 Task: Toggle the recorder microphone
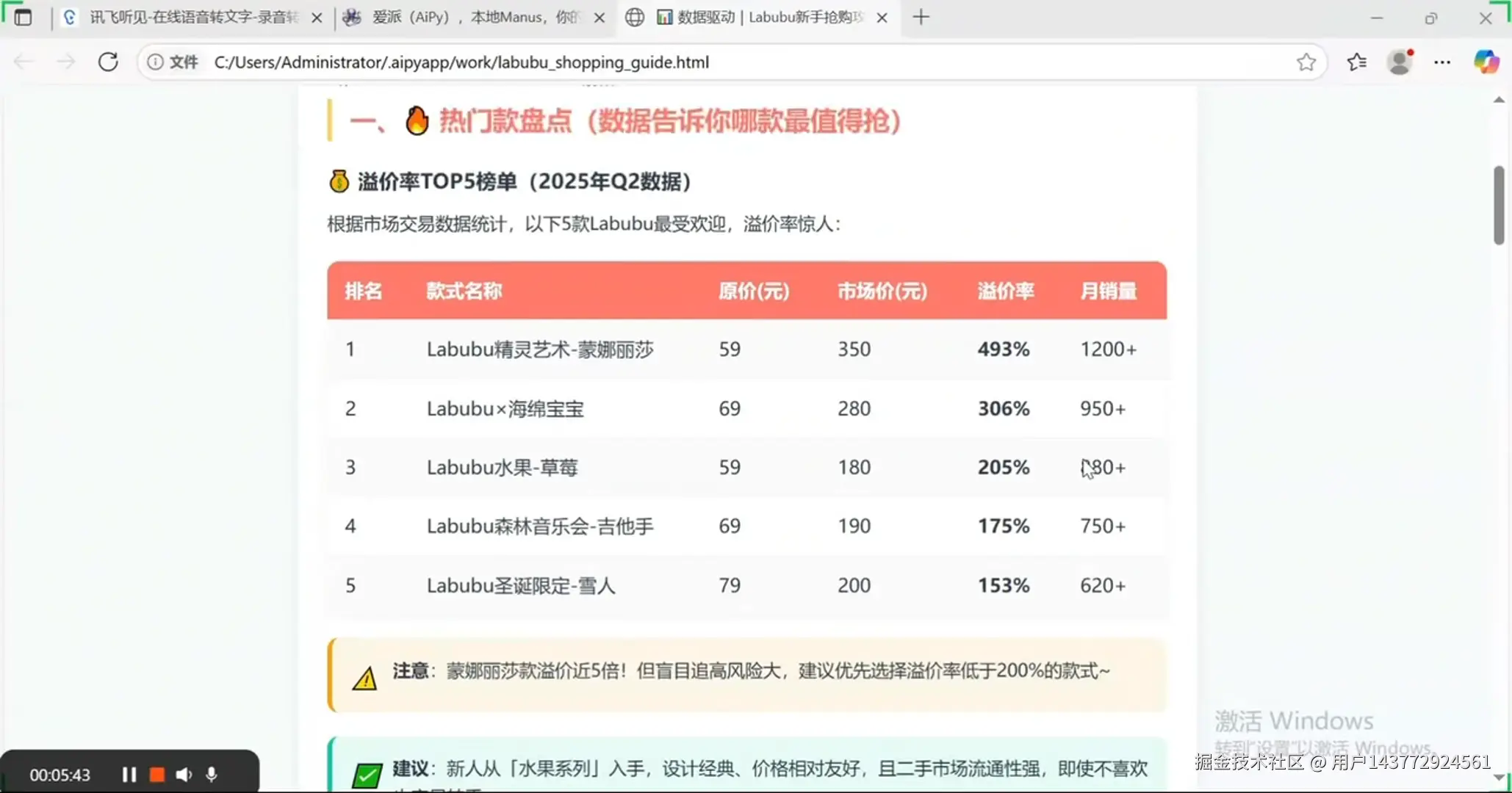click(x=212, y=775)
